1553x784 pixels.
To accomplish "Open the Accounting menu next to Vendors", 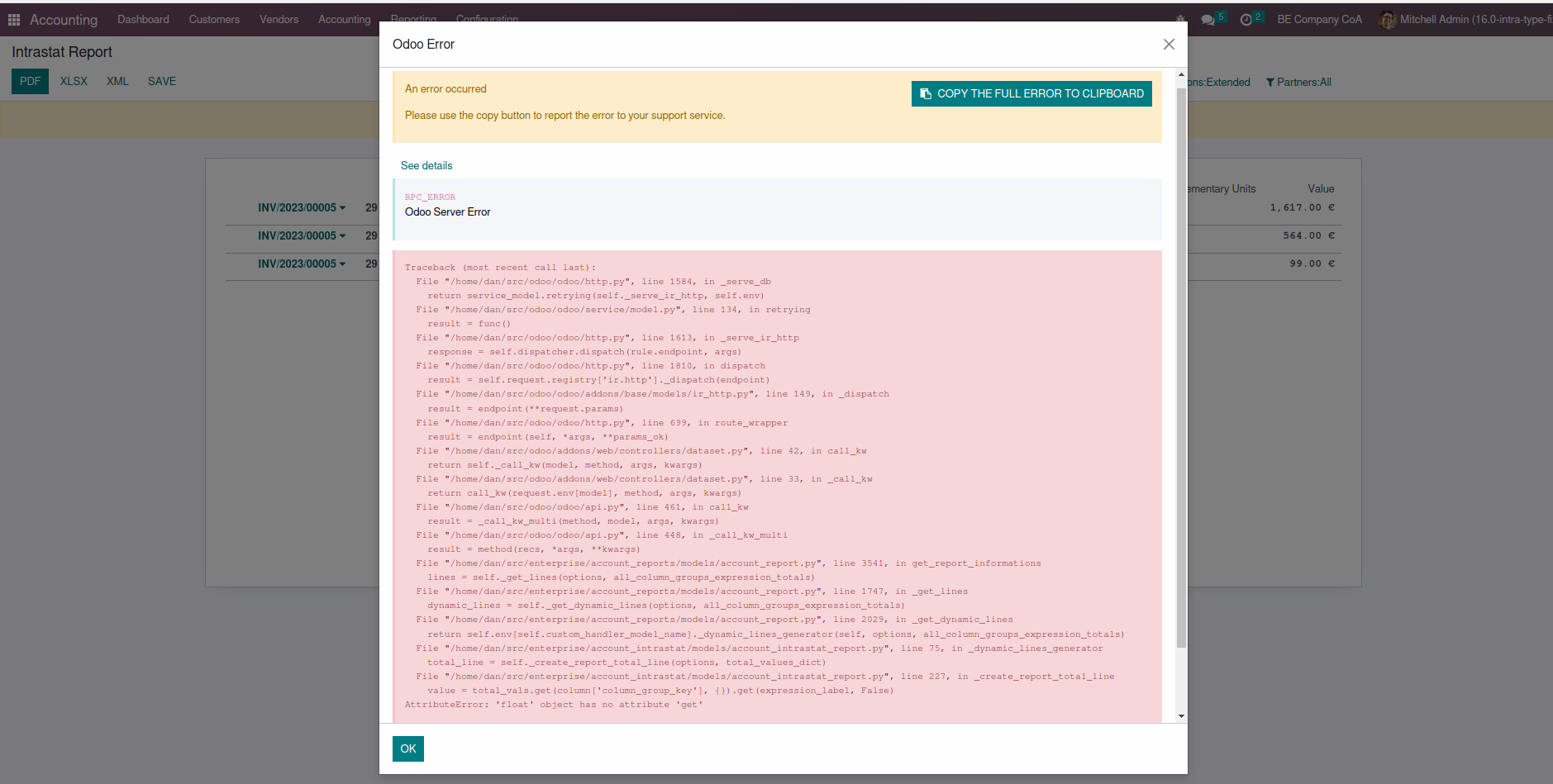I will pyautogui.click(x=345, y=19).
